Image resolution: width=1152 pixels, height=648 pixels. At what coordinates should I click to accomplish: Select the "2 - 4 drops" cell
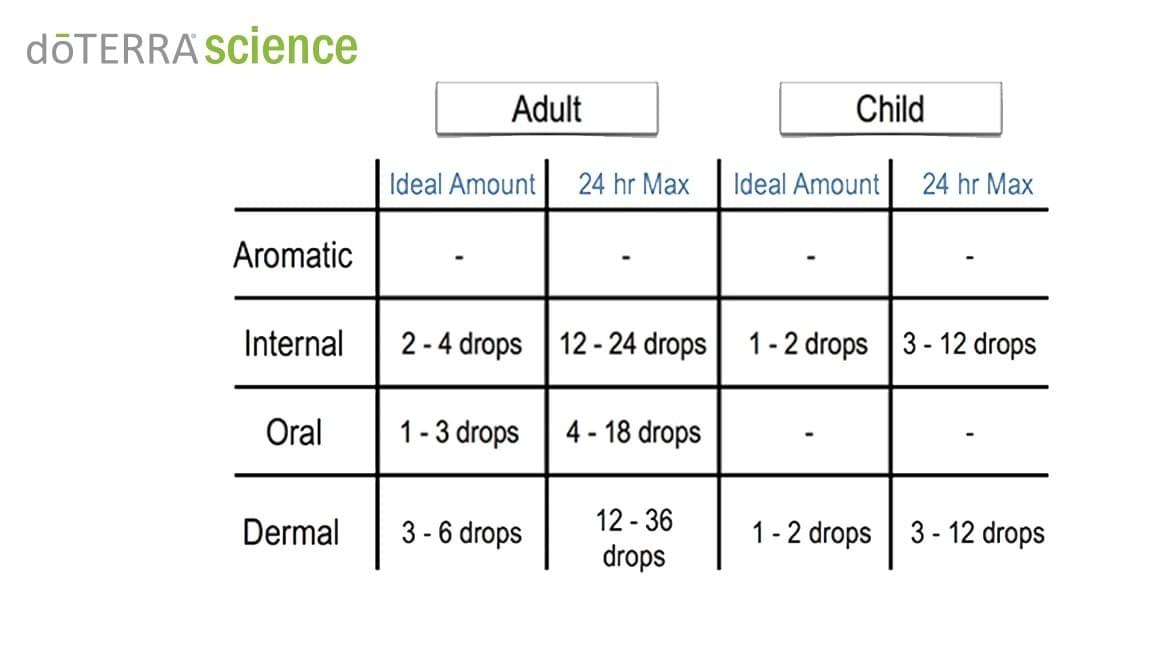pos(462,344)
